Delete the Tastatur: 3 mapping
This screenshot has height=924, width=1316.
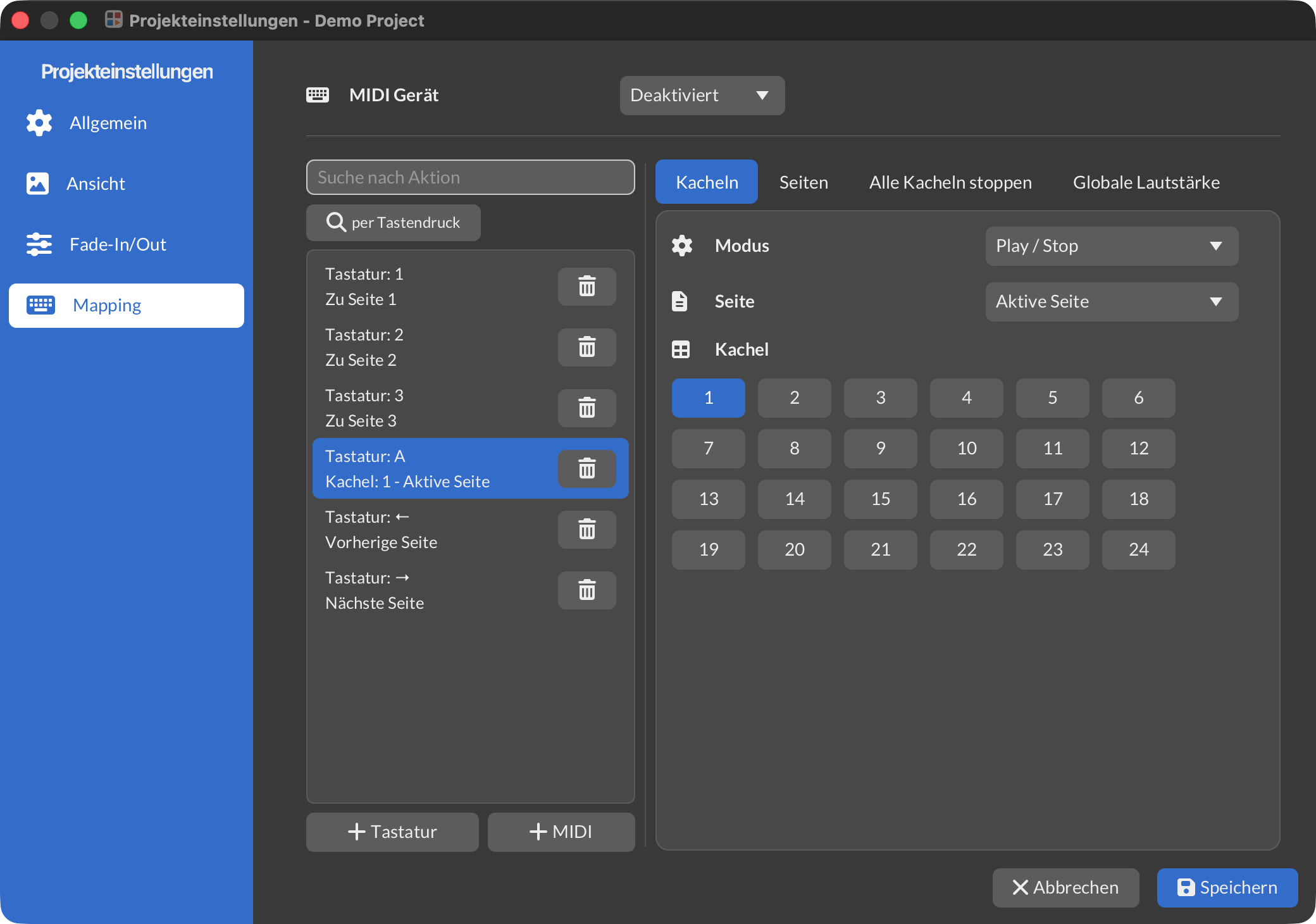587,408
